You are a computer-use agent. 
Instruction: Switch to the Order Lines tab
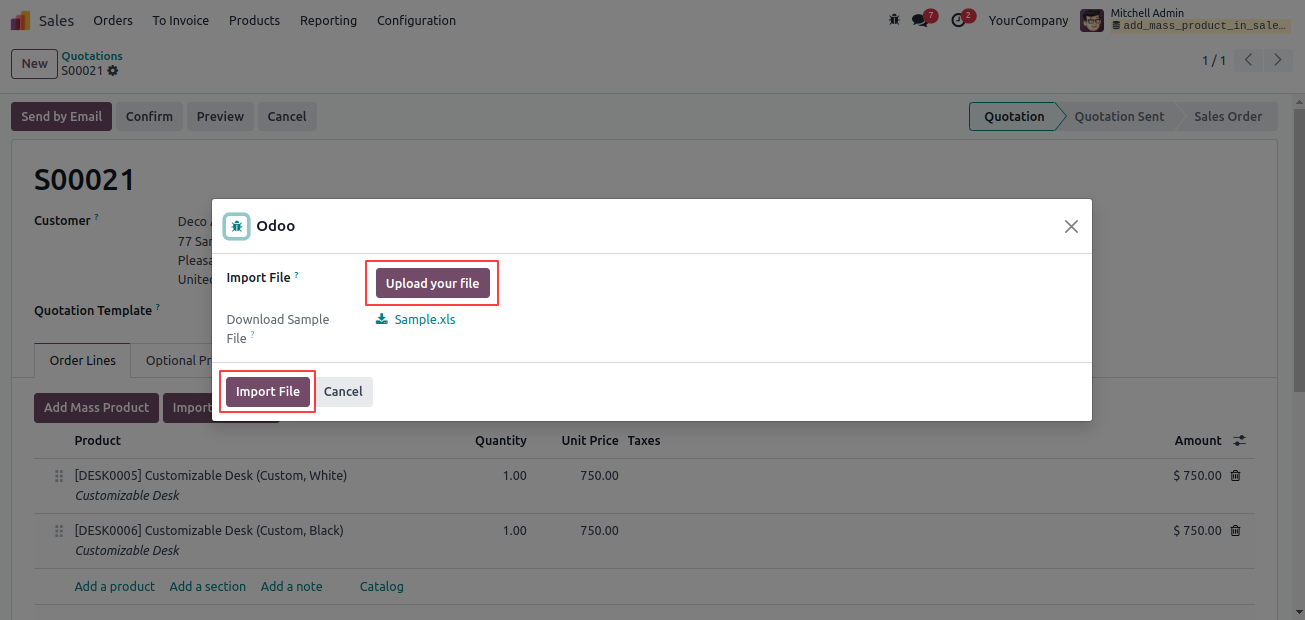coord(83,360)
